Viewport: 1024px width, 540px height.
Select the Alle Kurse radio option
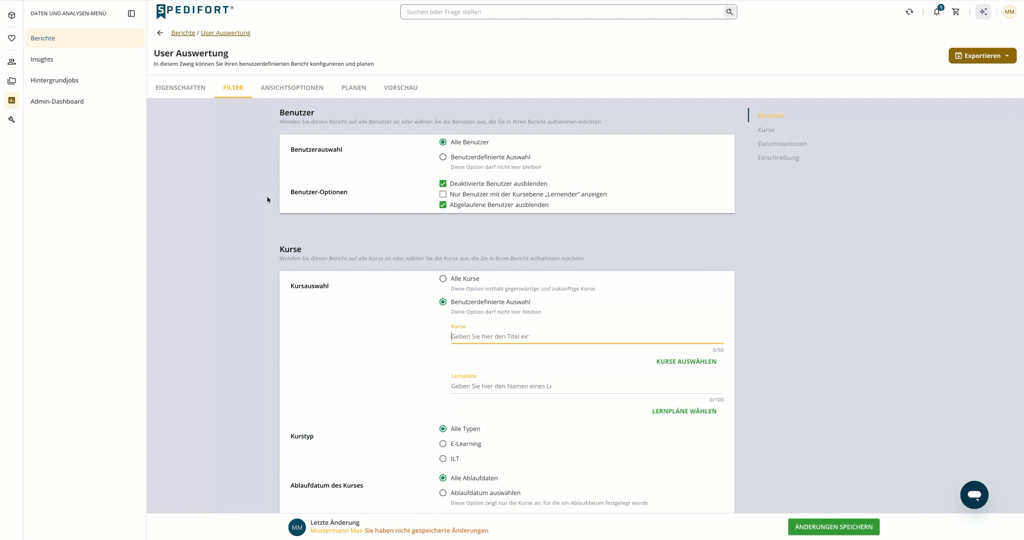[443, 278]
